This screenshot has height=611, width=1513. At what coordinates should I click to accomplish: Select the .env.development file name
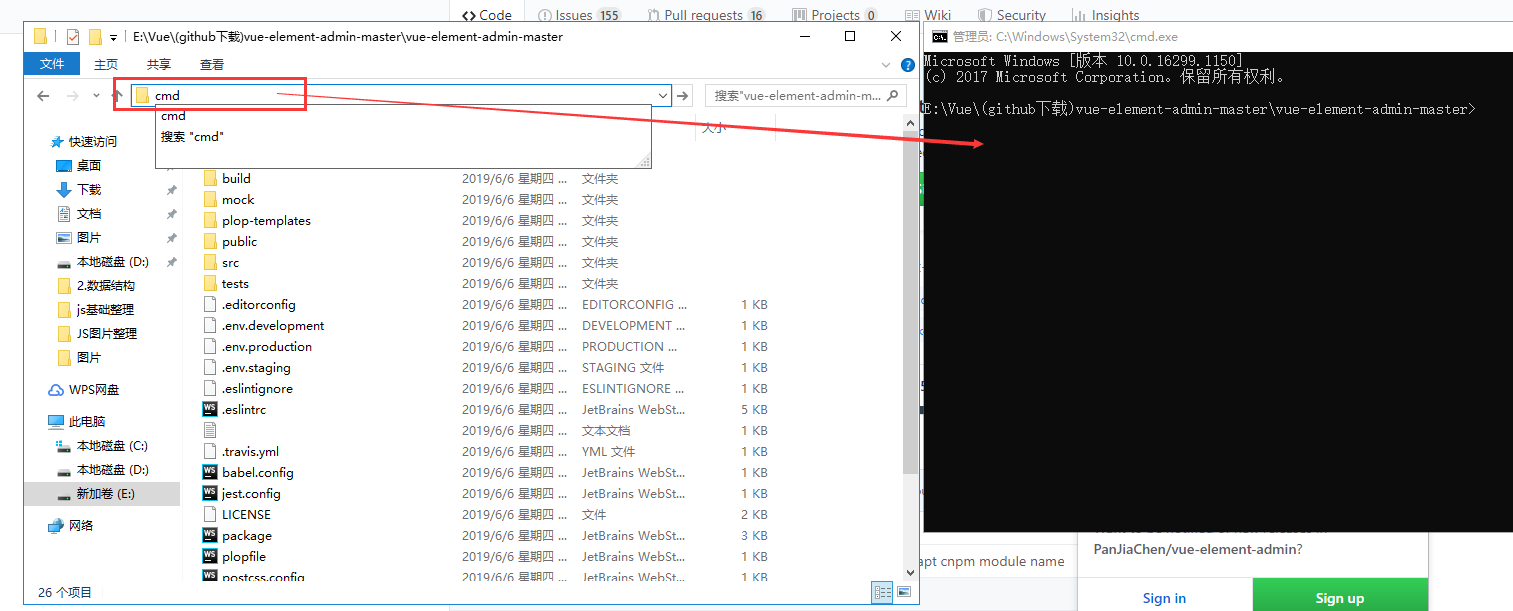coord(273,326)
